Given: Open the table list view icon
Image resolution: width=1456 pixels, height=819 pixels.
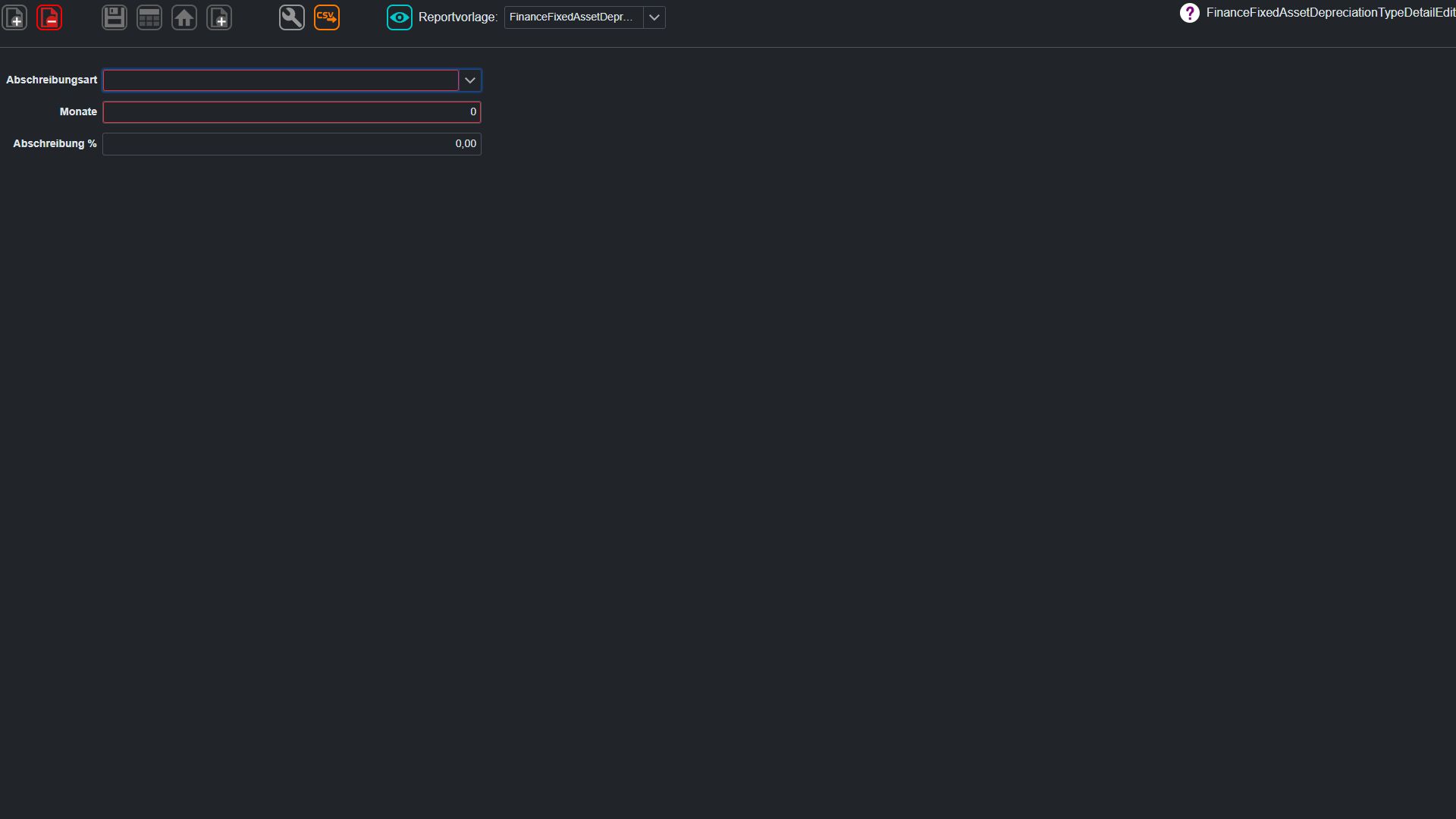Looking at the screenshot, I should (x=149, y=17).
